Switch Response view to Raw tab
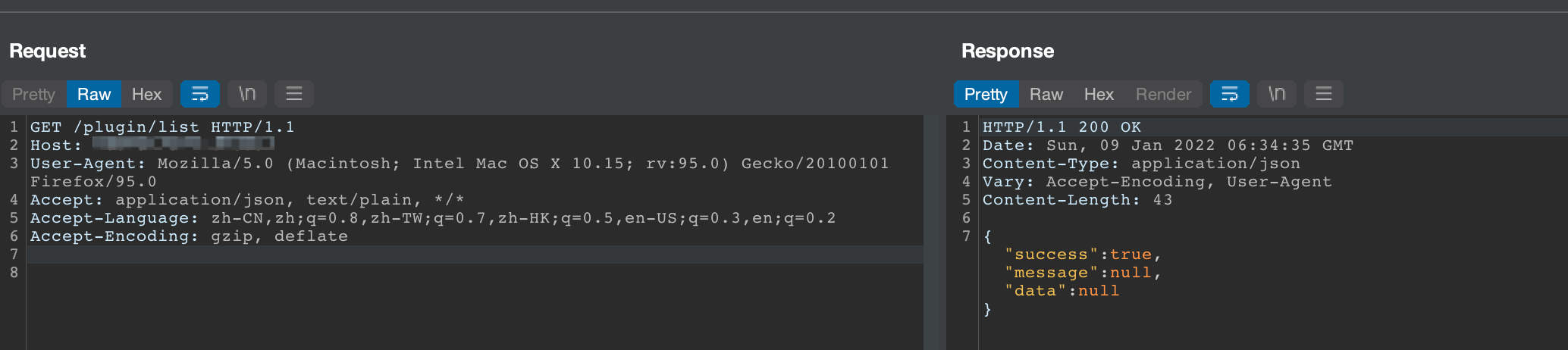Screen dimensions: 1568x350 coord(1046,94)
